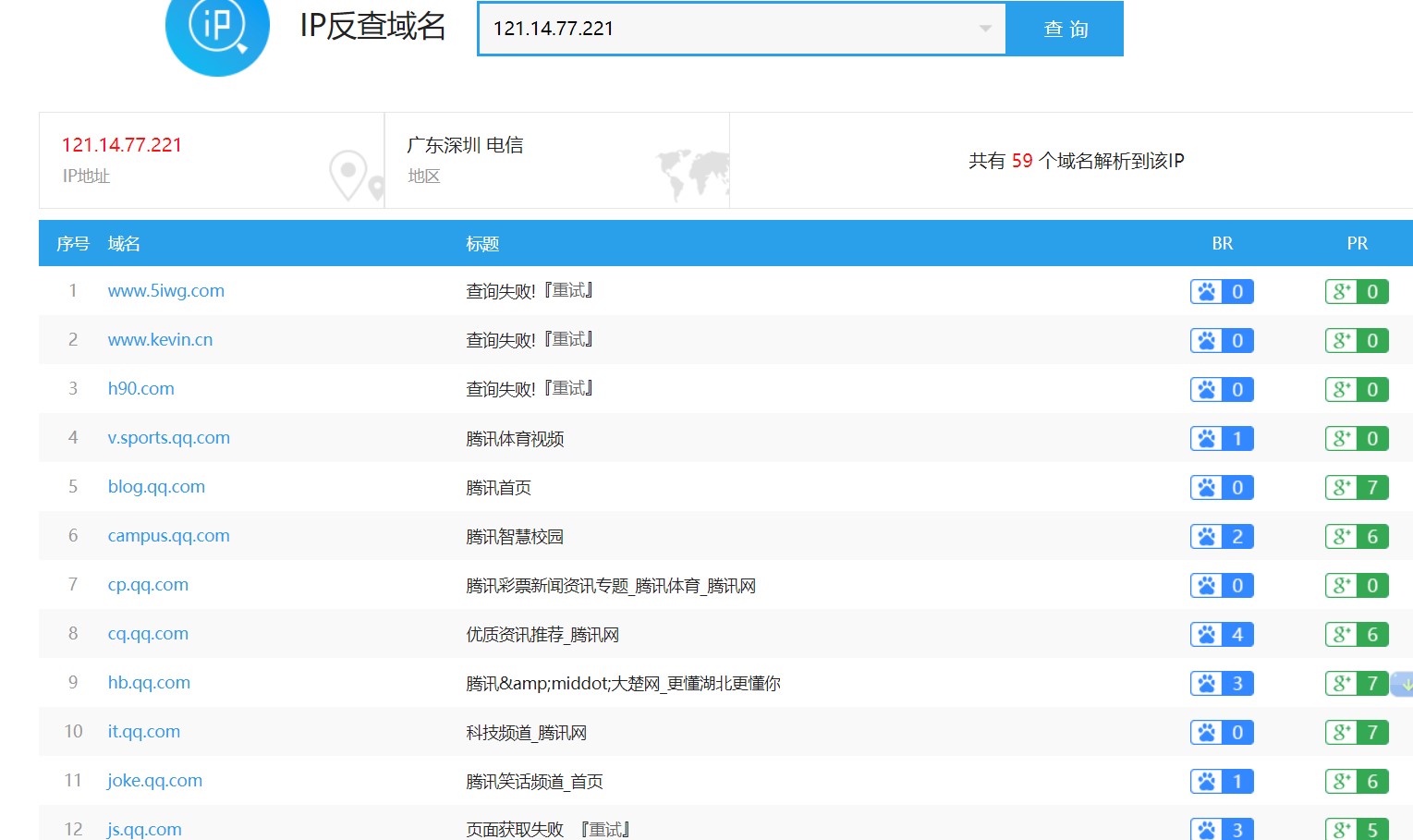Click Google PR badge for cp.qq.com
Image resolution: width=1413 pixels, height=840 pixels.
pyautogui.click(x=1357, y=586)
